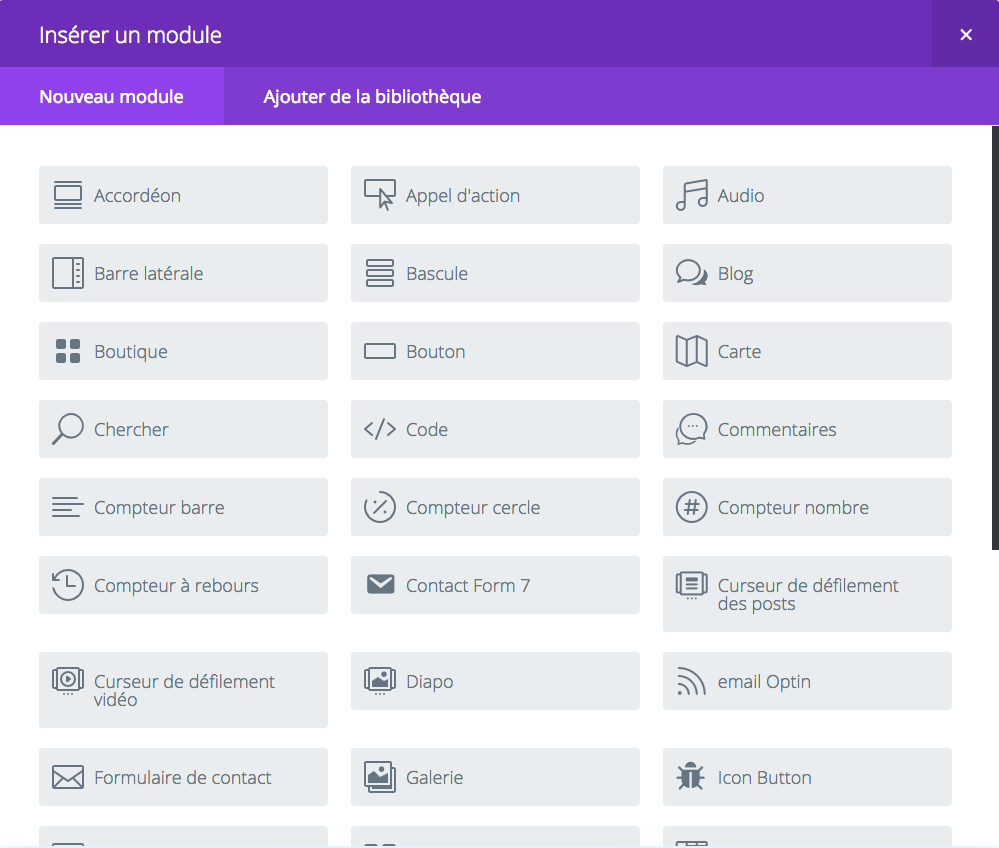This screenshot has width=999, height=848.
Task: Click the module list vertical scrollbar
Action: (995, 338)
